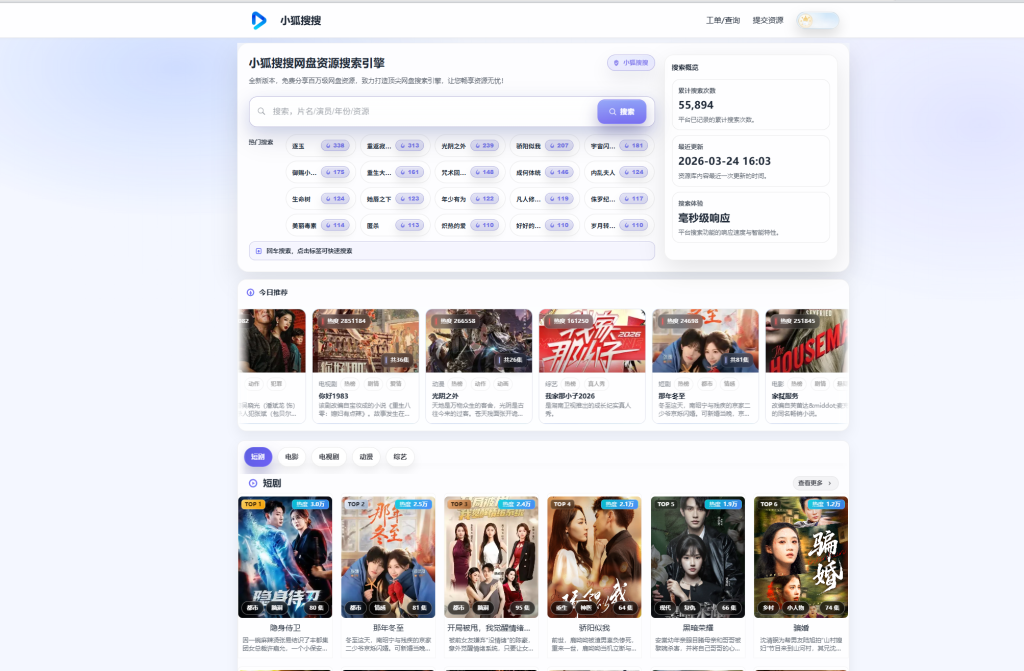Viewport: 1024px width, 671px height.
Task: Click the info icon next to the 同屏搜索 tip
Action: click(258, 250)
